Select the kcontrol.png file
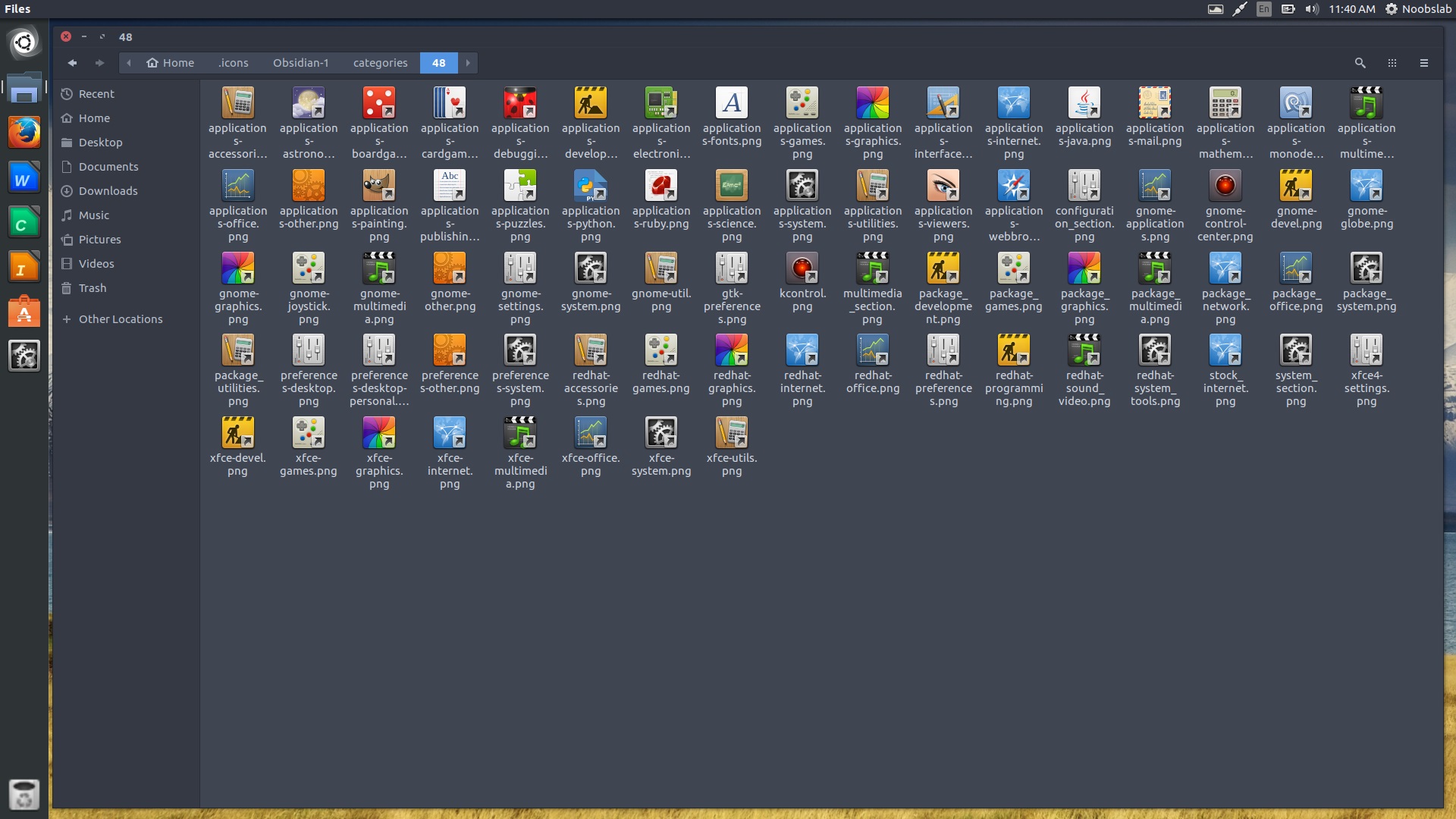Viewport: 1456px width, 819px height. [802, 269]
